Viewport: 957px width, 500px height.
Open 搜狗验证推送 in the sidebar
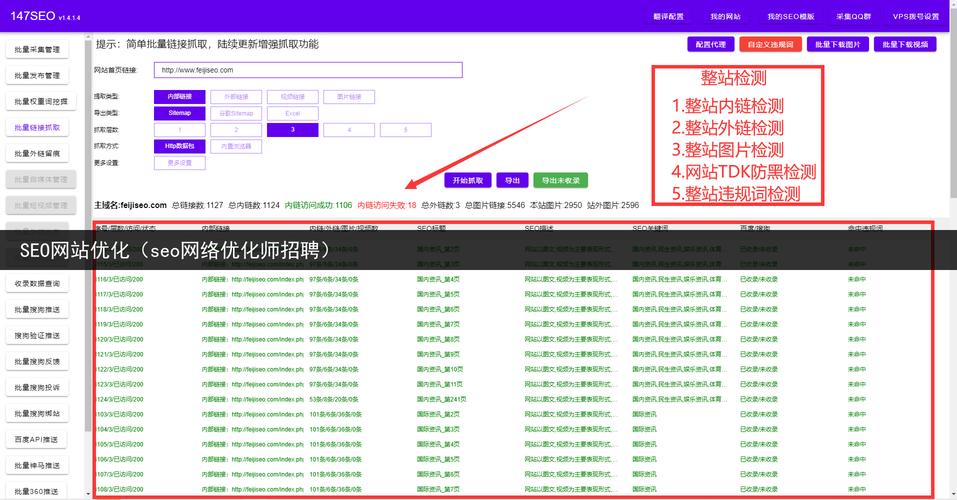37,335
